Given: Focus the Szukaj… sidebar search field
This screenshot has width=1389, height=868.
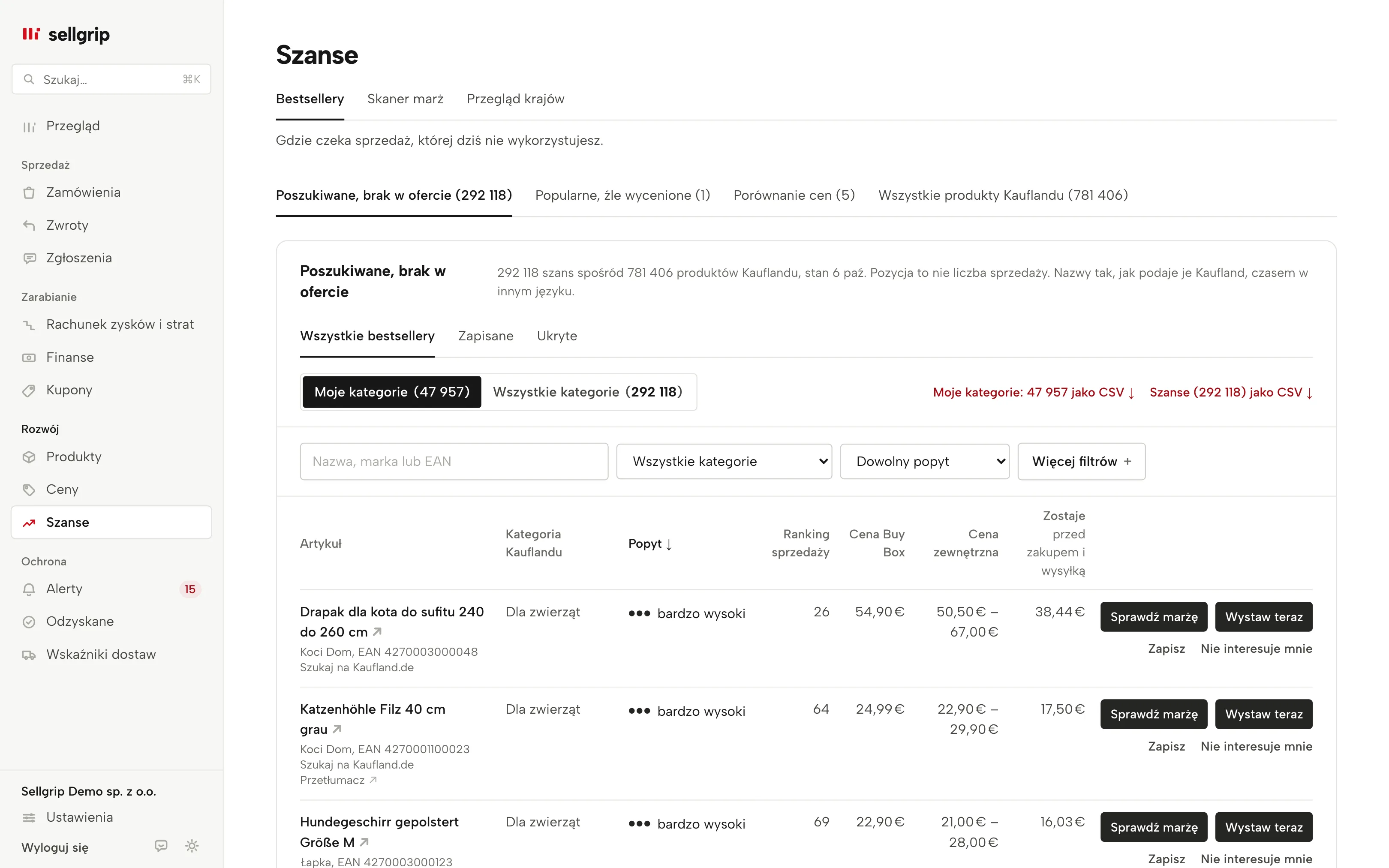Looking at the screenshot, I should coord(111,79).
